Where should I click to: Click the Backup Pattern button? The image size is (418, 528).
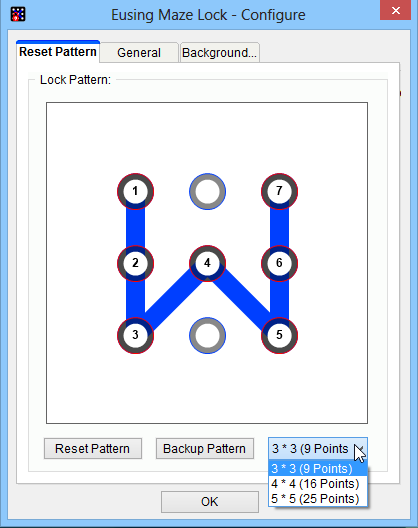204,449
